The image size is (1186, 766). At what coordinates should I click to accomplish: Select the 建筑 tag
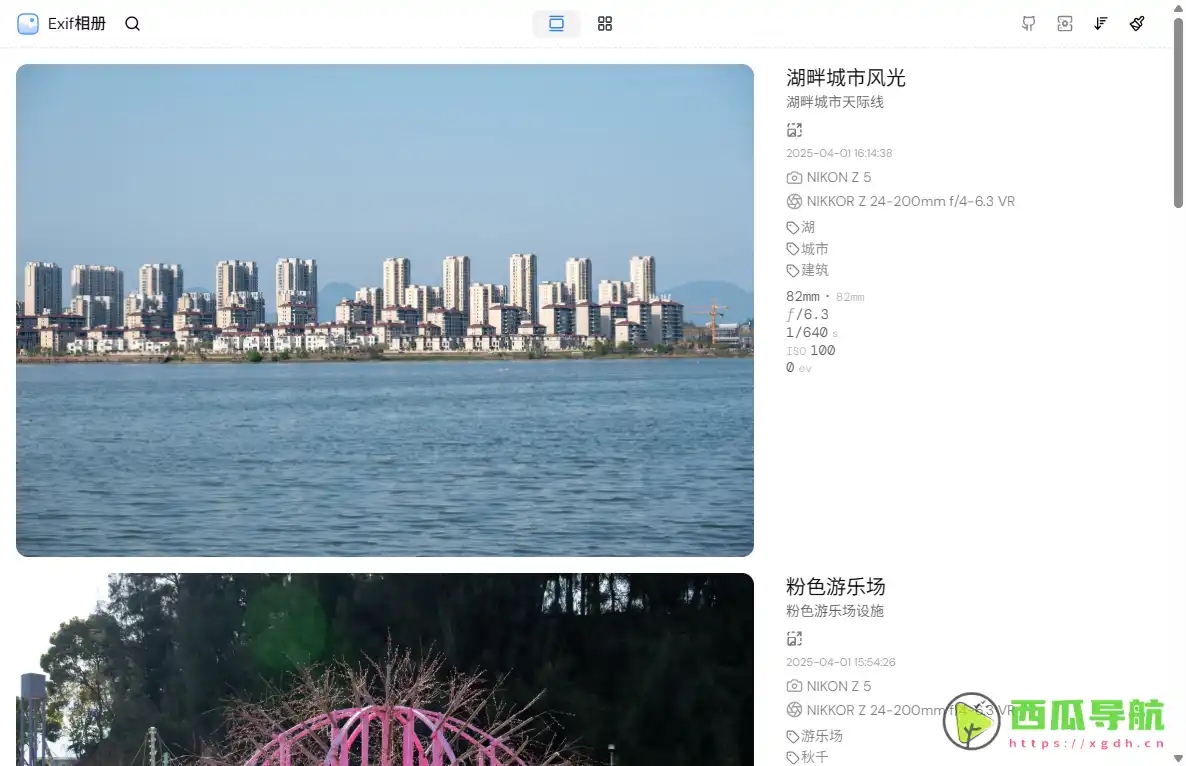coord(815,270)
